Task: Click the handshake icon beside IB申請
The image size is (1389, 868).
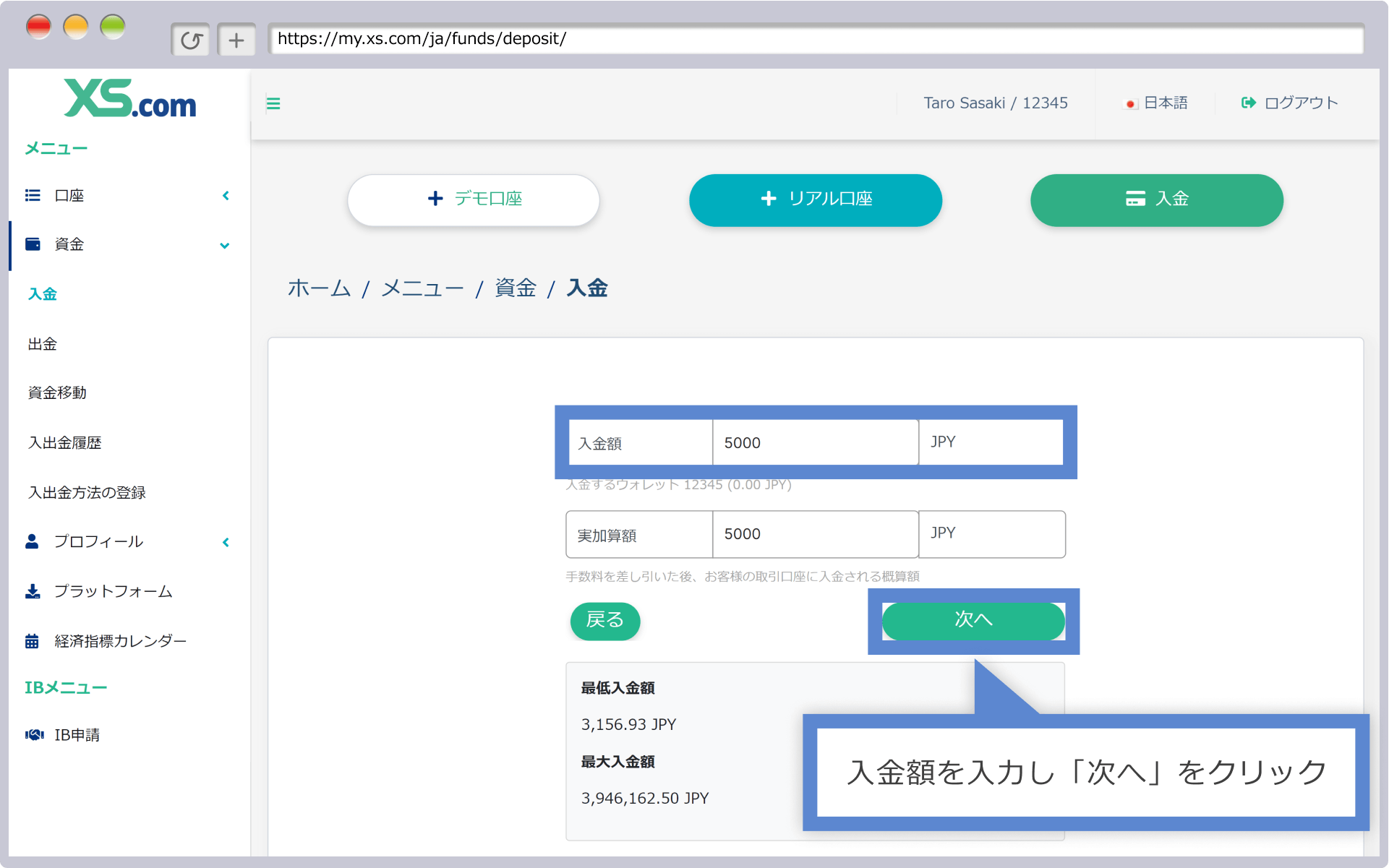Action: click(34, 735)
